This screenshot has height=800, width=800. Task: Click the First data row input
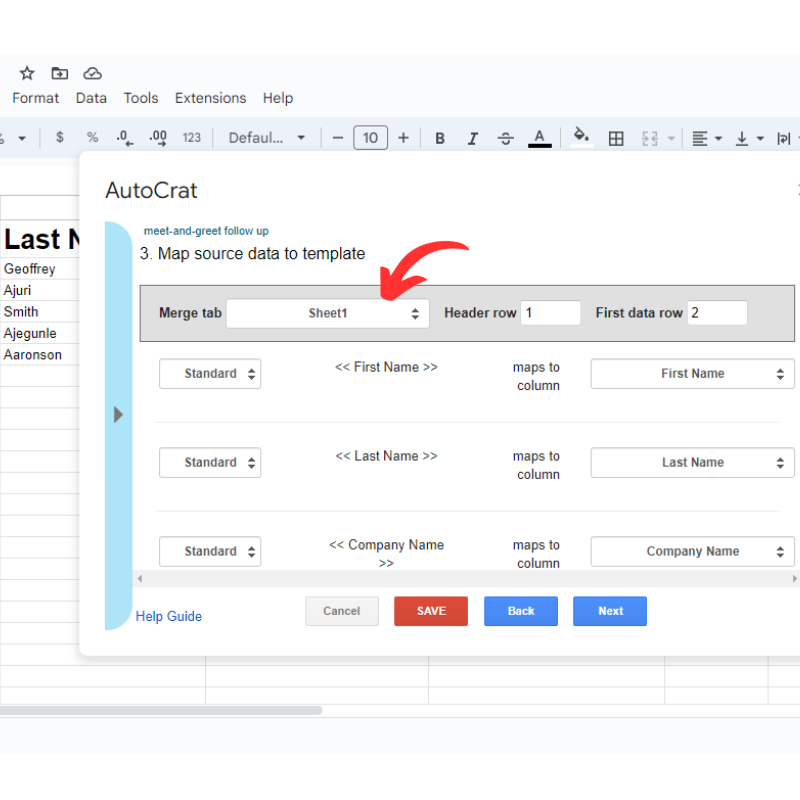click(717, 313)
